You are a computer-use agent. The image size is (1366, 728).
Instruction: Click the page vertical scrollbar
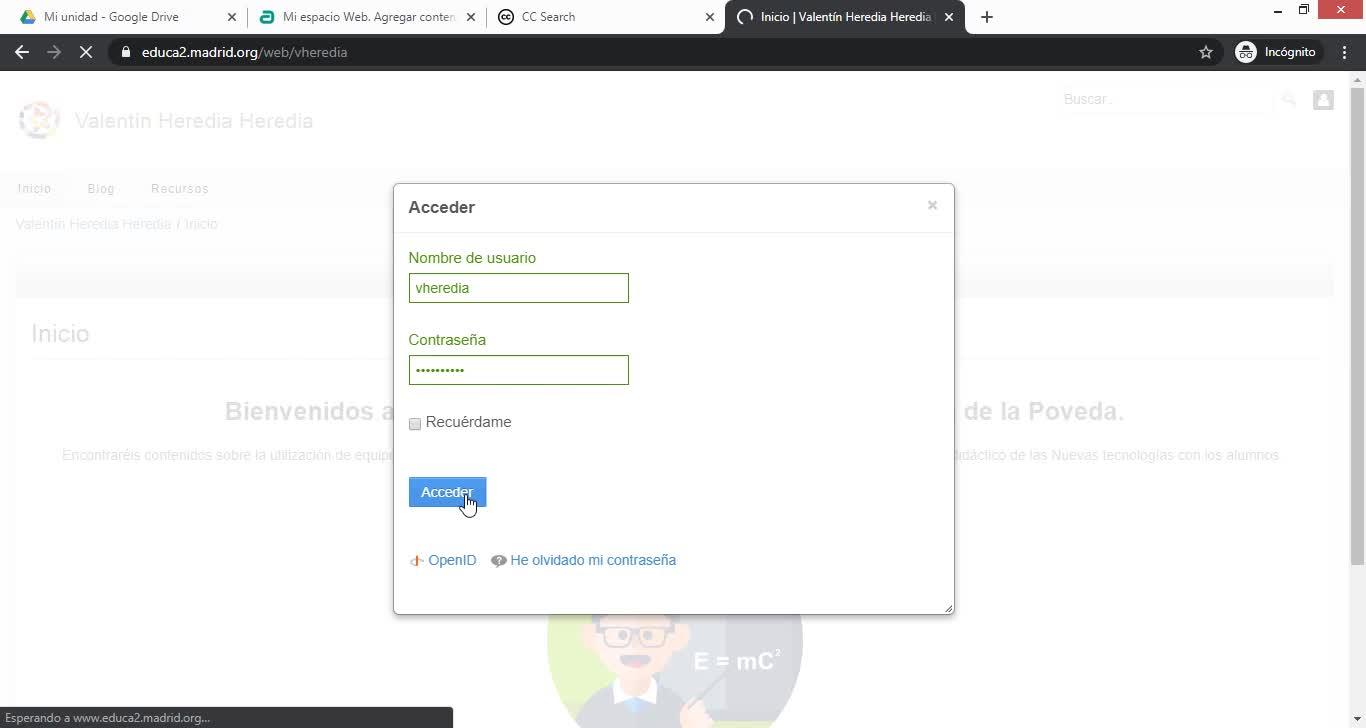pyautogui.click(x=1357, y=325)
